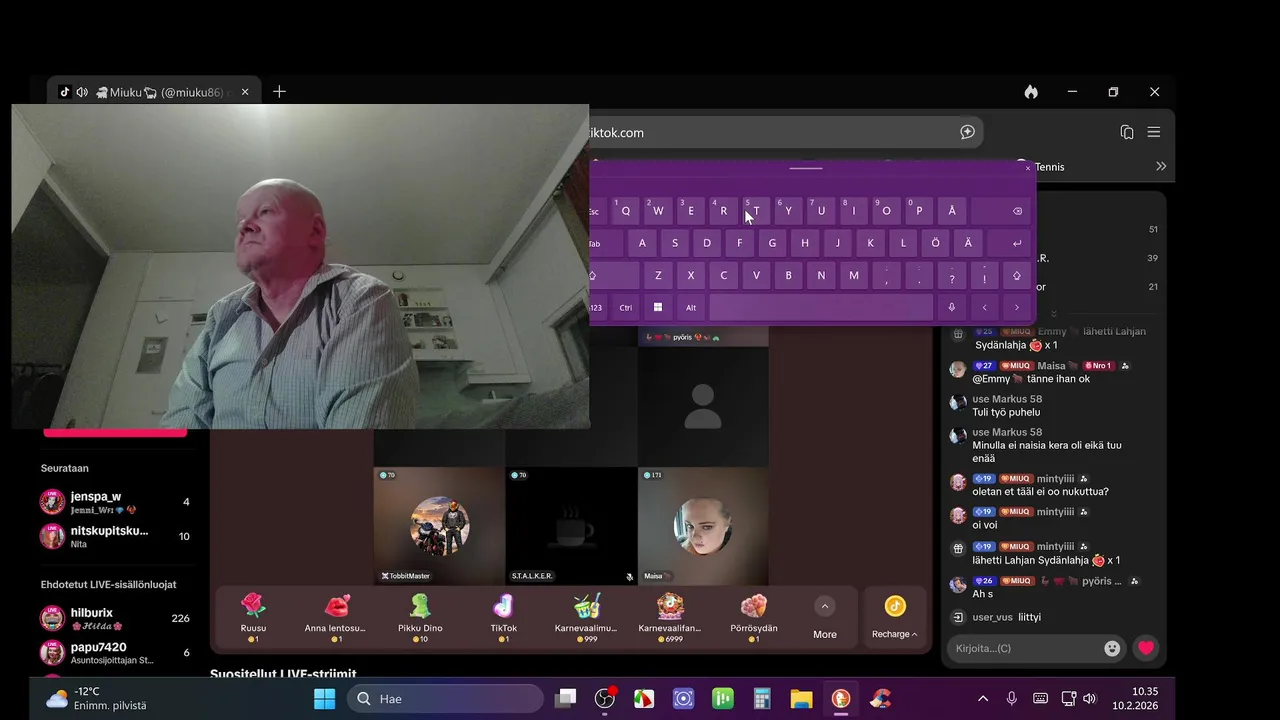Open Windows Start menu
This screenshot has width=1280, height=720.
pos(325,698)
